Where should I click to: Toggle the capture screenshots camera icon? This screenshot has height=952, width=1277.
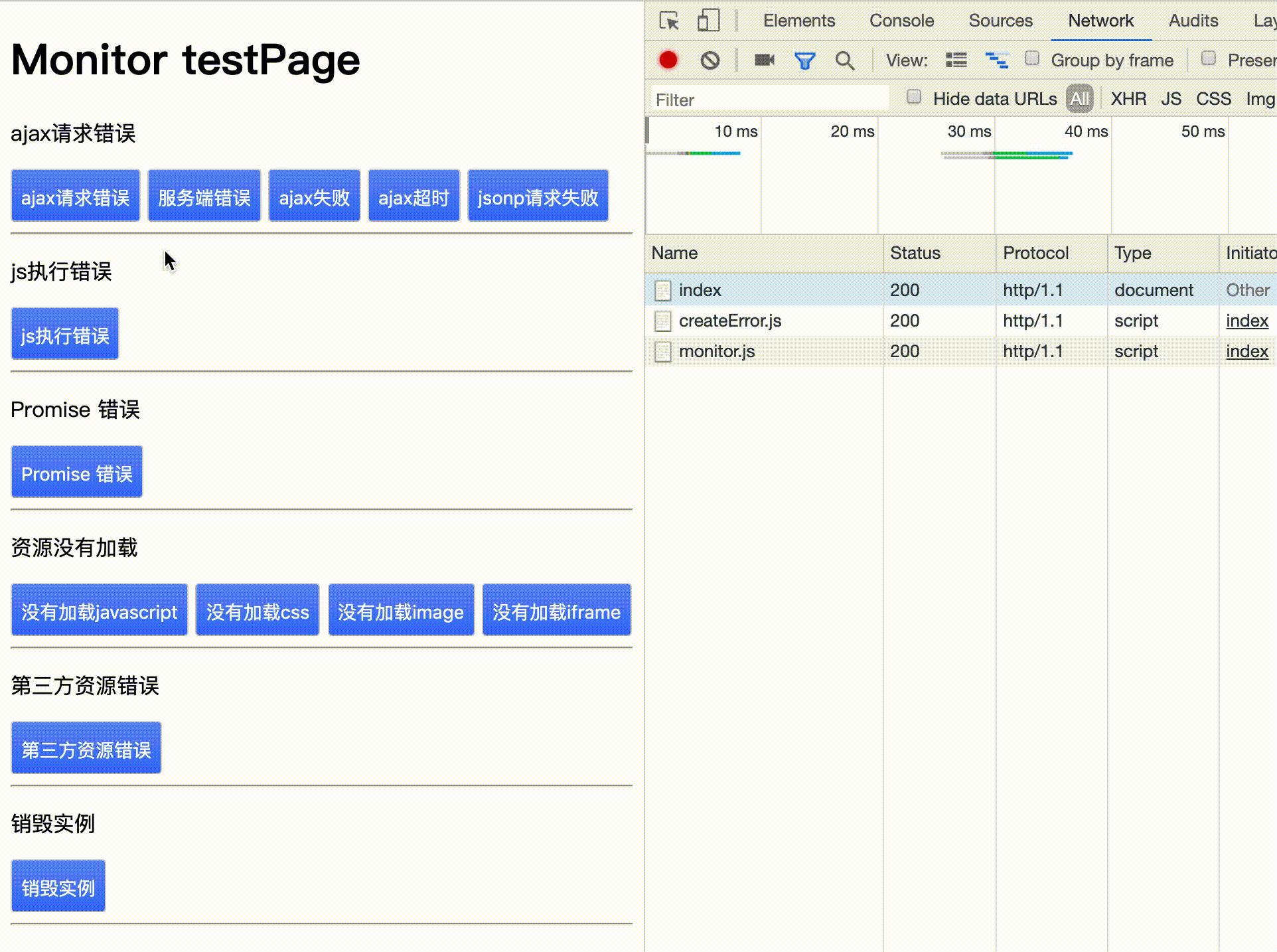coord(765,60)
